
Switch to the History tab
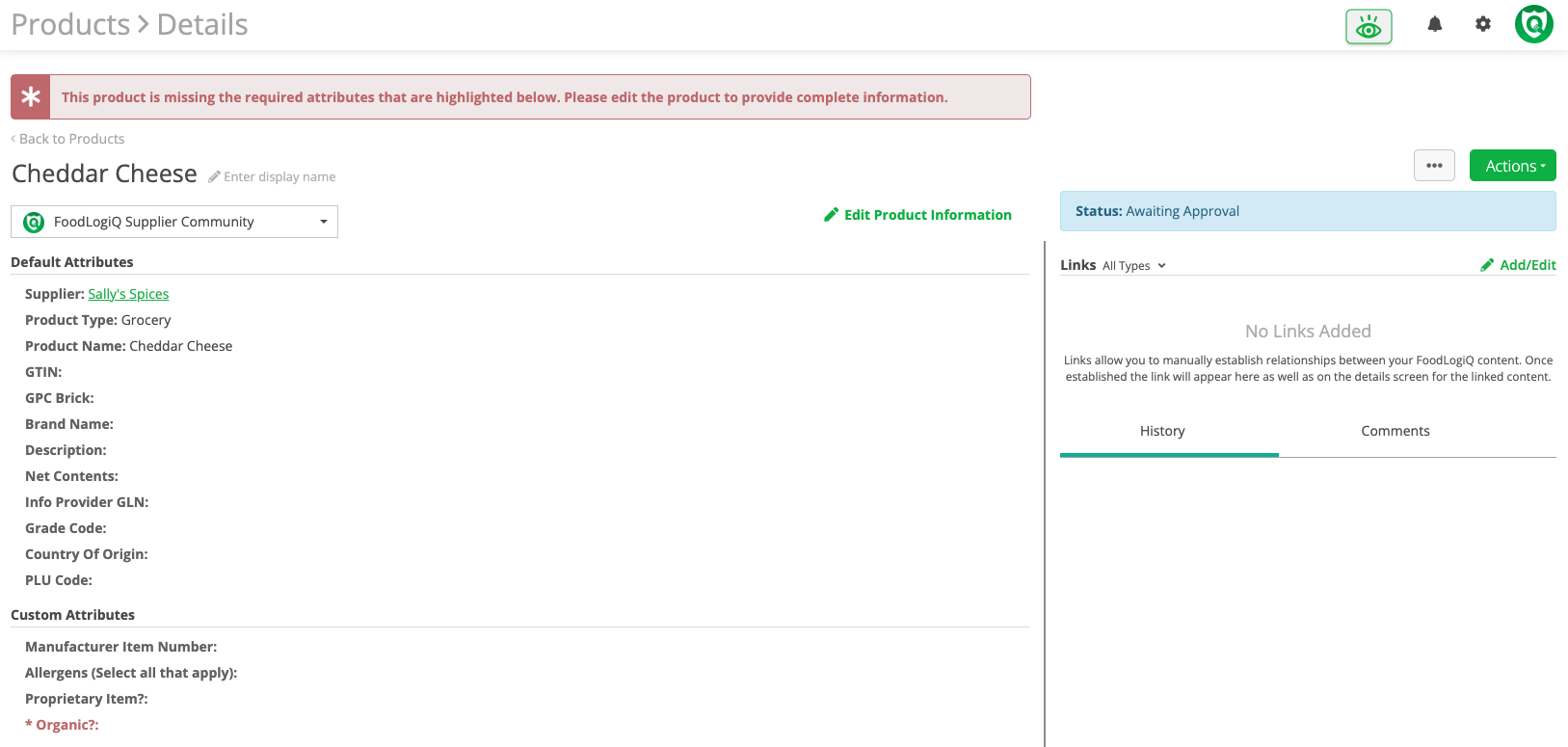pos(1162,431)
